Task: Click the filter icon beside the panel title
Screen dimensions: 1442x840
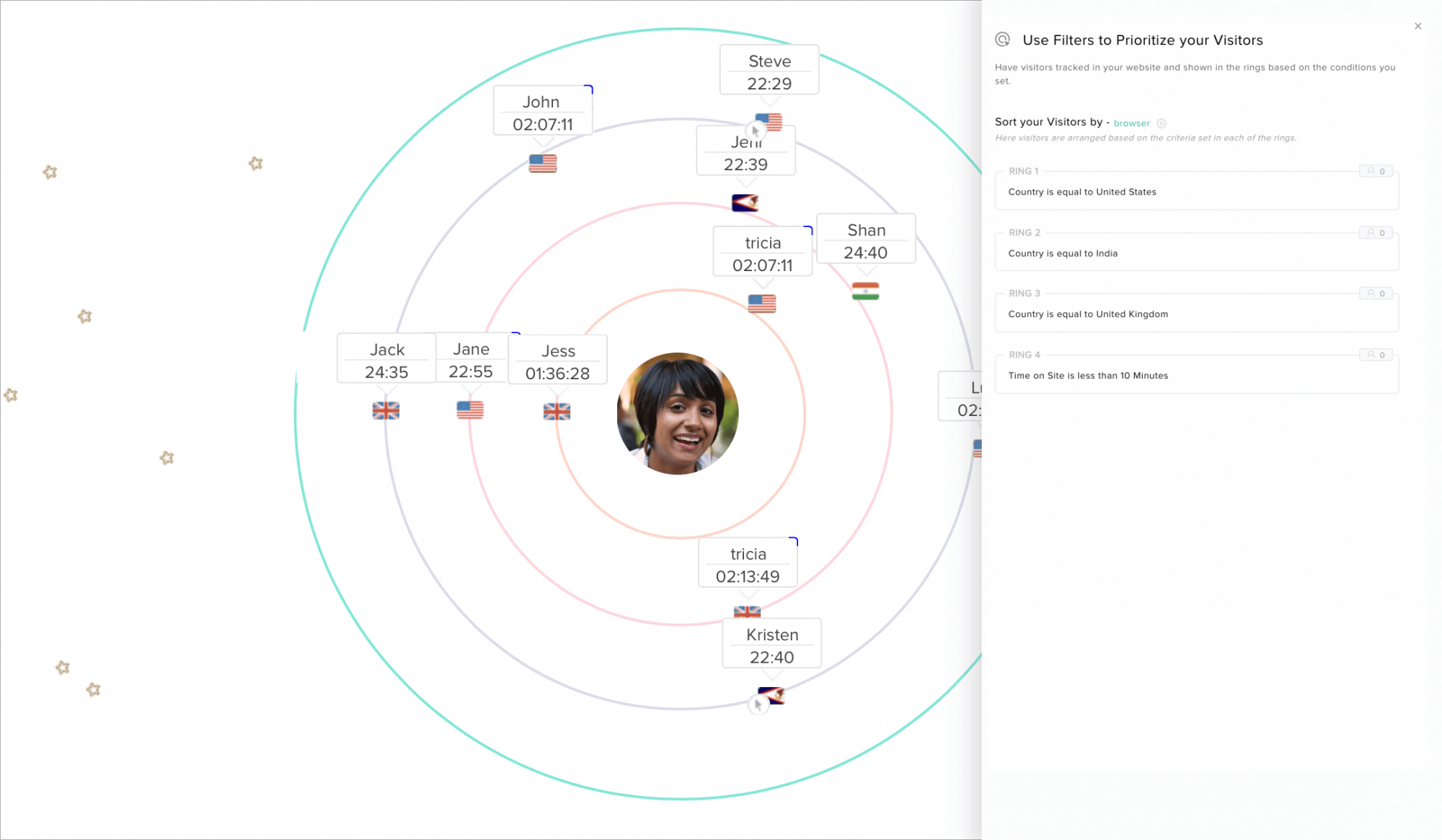Action: tap(1002, 40)
